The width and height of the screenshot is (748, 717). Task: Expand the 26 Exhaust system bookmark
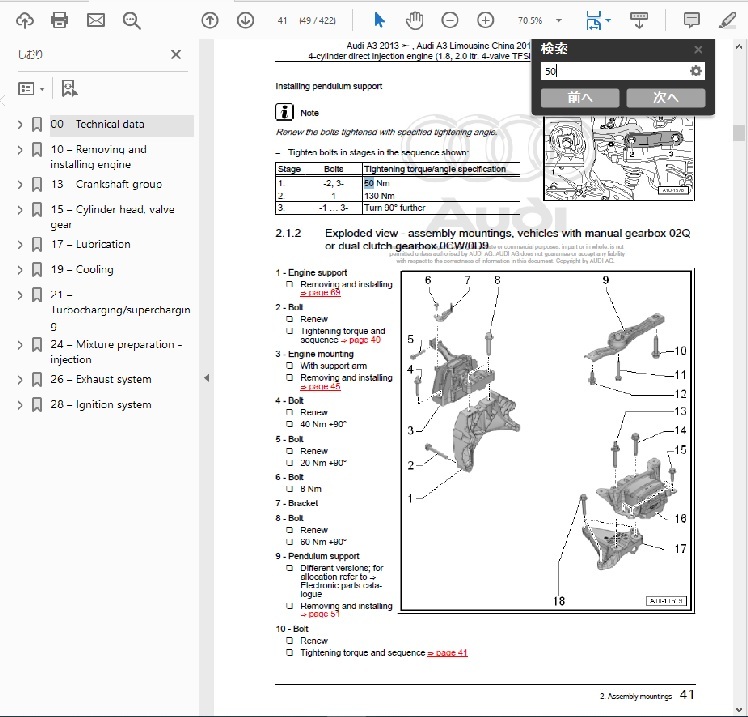click(x=20, y=380)
